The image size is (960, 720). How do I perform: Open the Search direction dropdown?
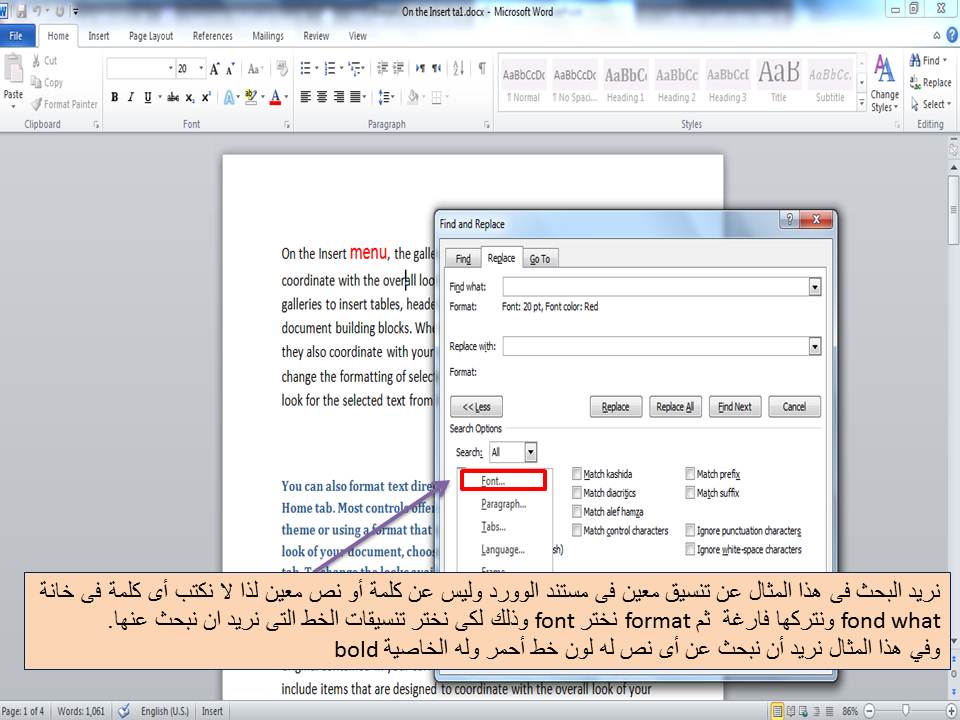coord(531,452)
